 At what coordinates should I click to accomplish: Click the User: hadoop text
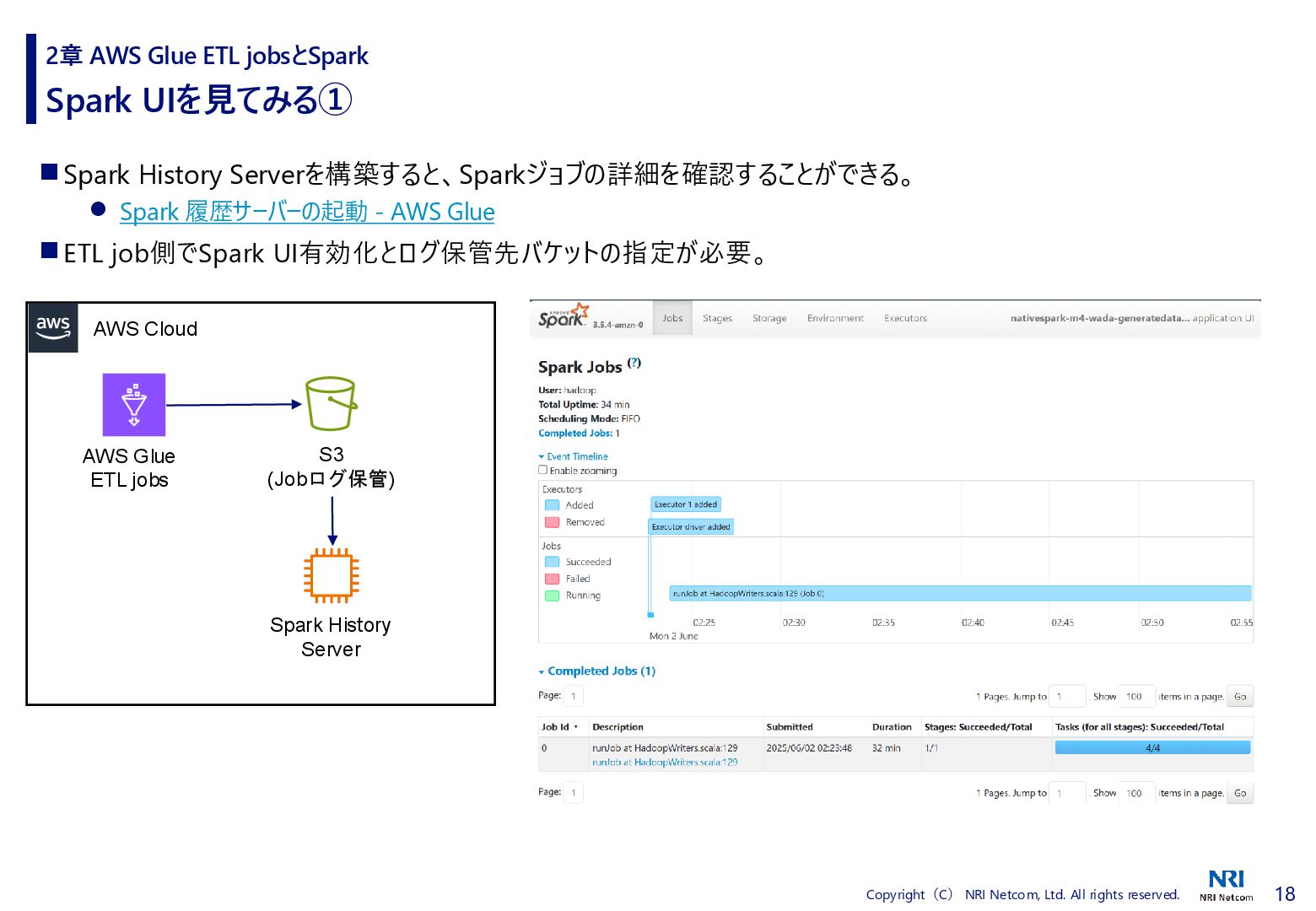pos(567,391)
